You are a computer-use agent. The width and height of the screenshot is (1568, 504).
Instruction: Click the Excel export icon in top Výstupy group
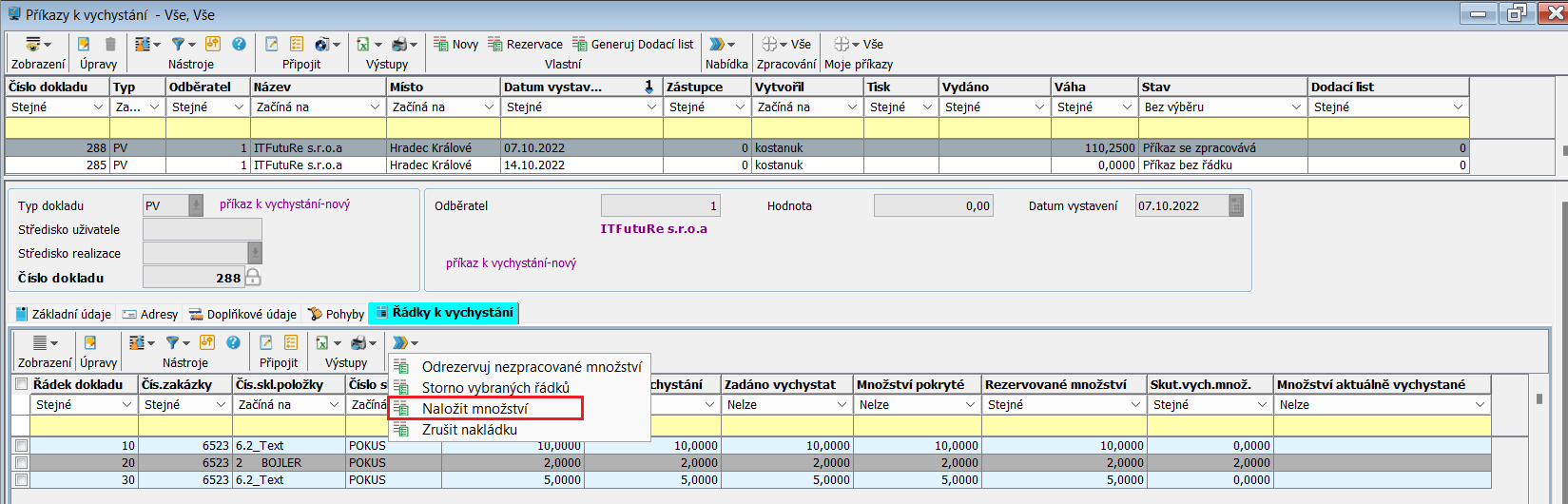[362, 45]
